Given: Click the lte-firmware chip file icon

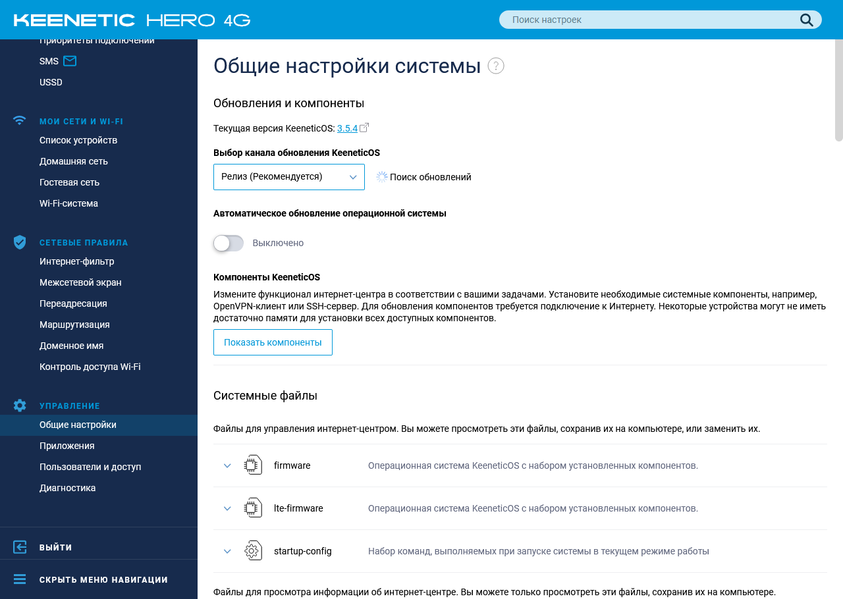Looking at the screenshot, I should click(253, 508).
